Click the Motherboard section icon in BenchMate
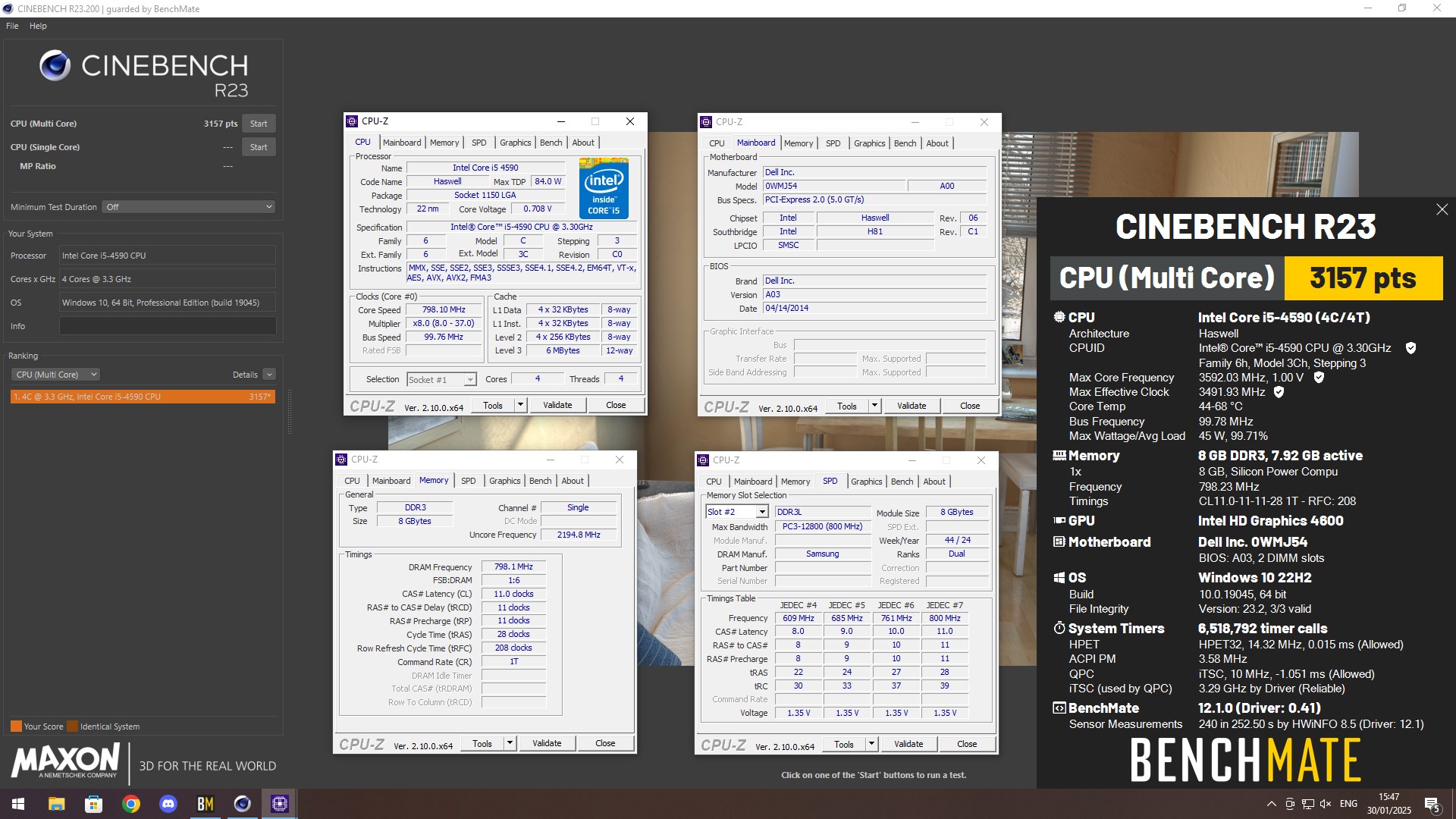The image size is (1456, 819). (1059, 542)
